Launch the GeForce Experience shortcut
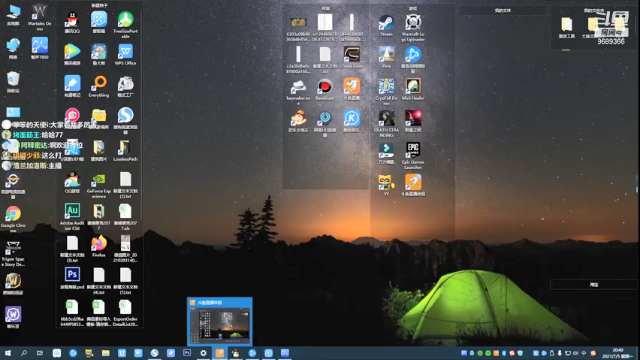This screenshot has height=360, width=640. click(x=99, y=185)
